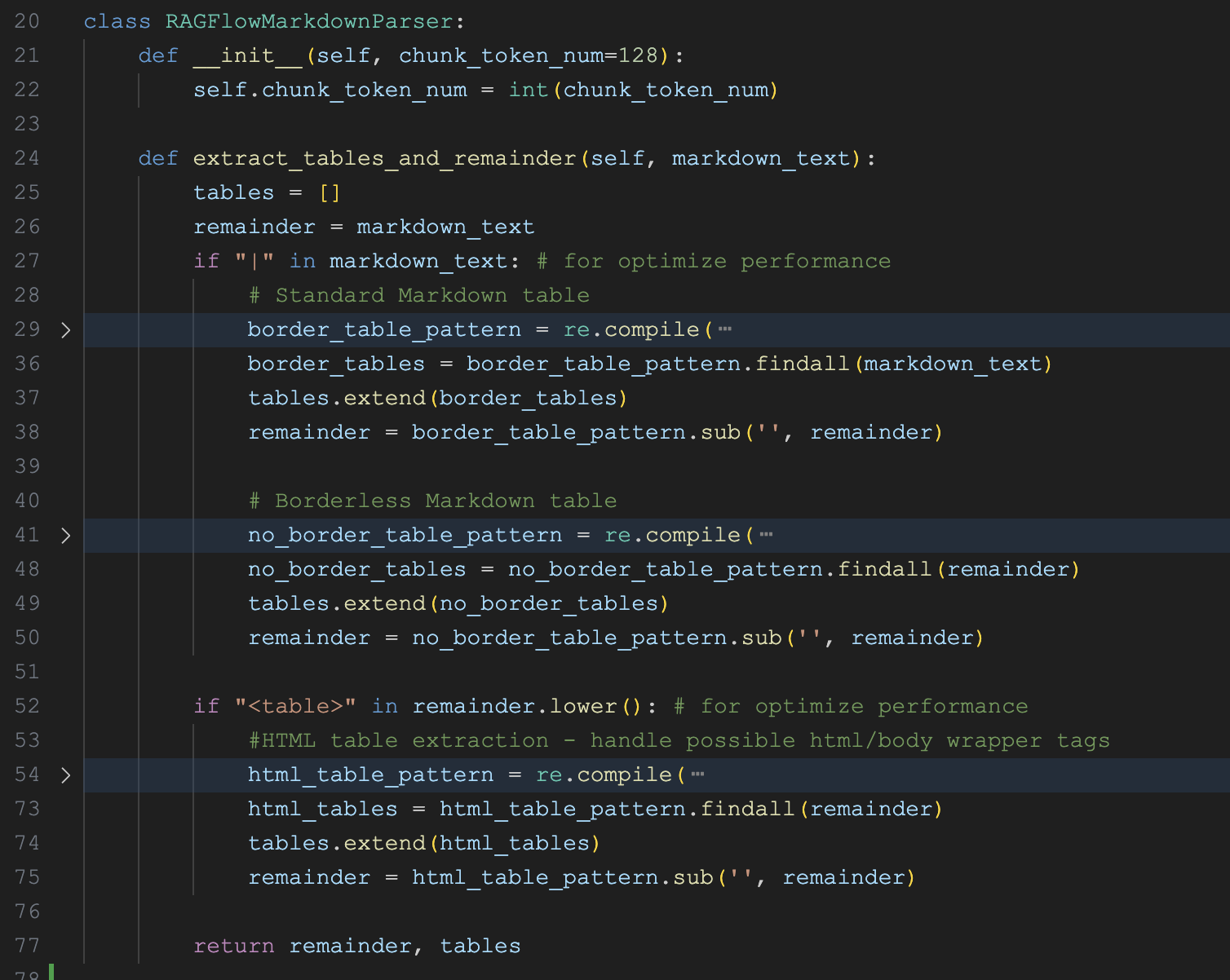Expand folded code at line 54

point(66,775)
